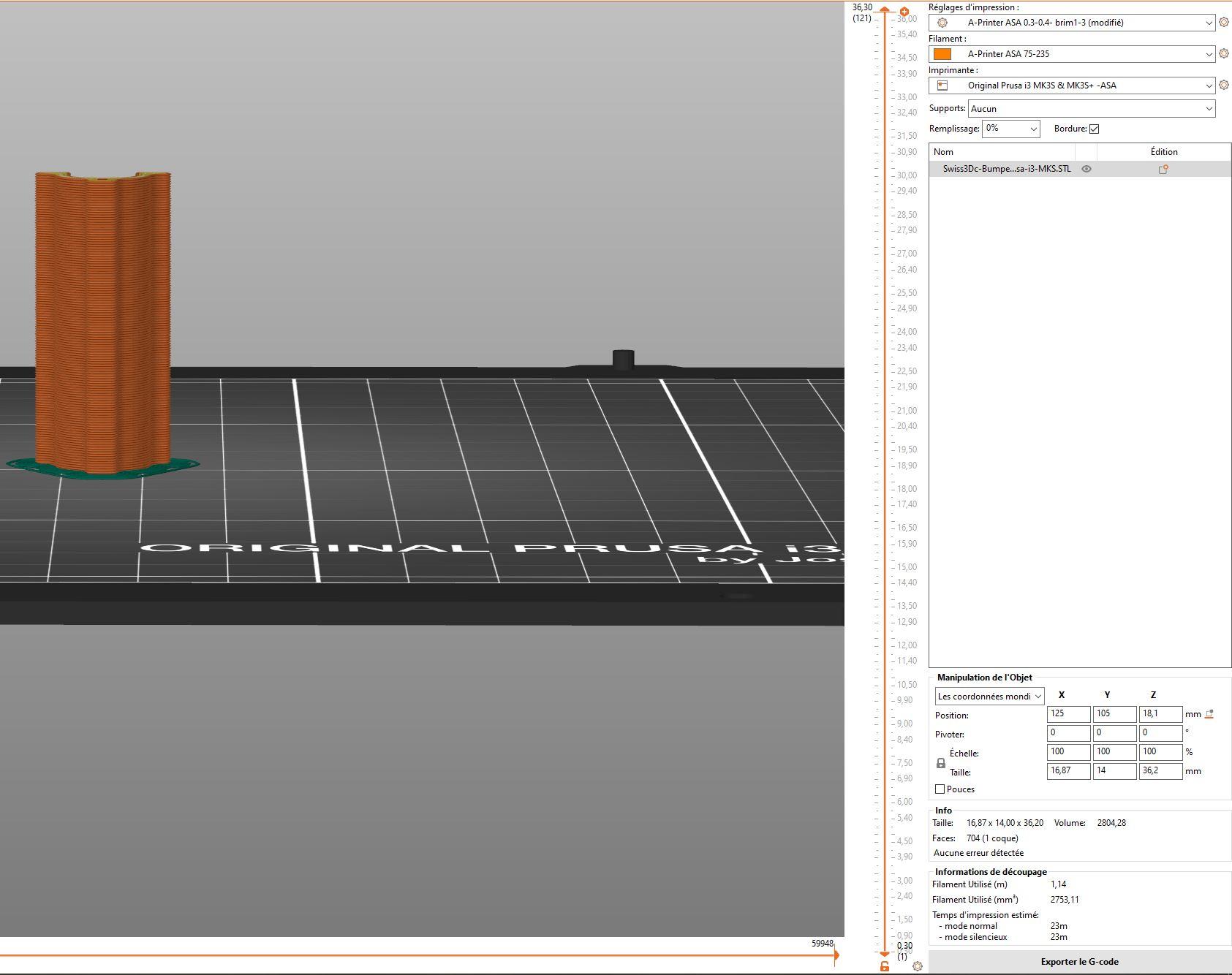Click the bottom thumb of vertical layer slider

pos(885,954)
